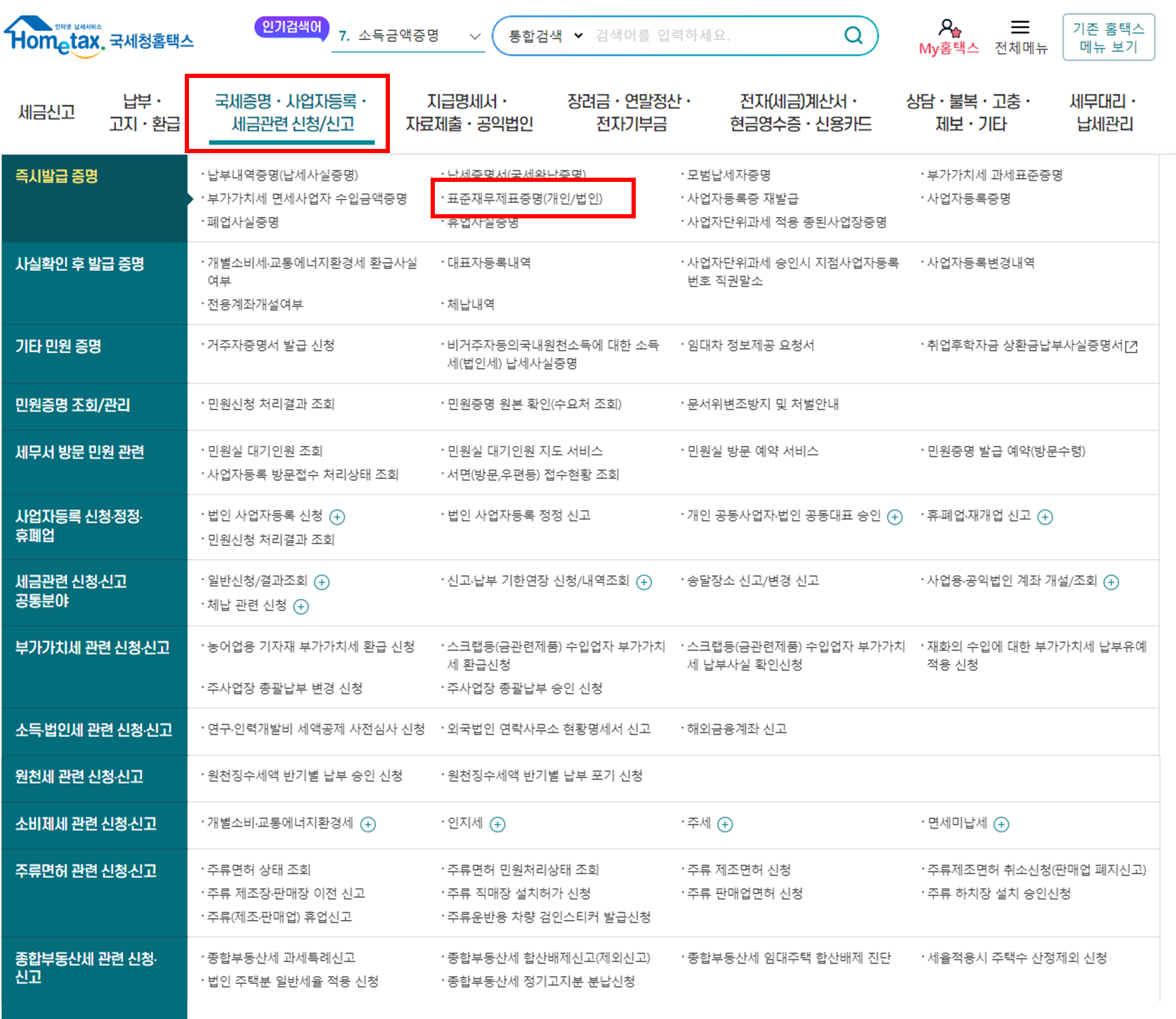This screenshot has height=1019, width=1176.
Task: Expand plus icon beside 주세
Action: pos(725,824)
